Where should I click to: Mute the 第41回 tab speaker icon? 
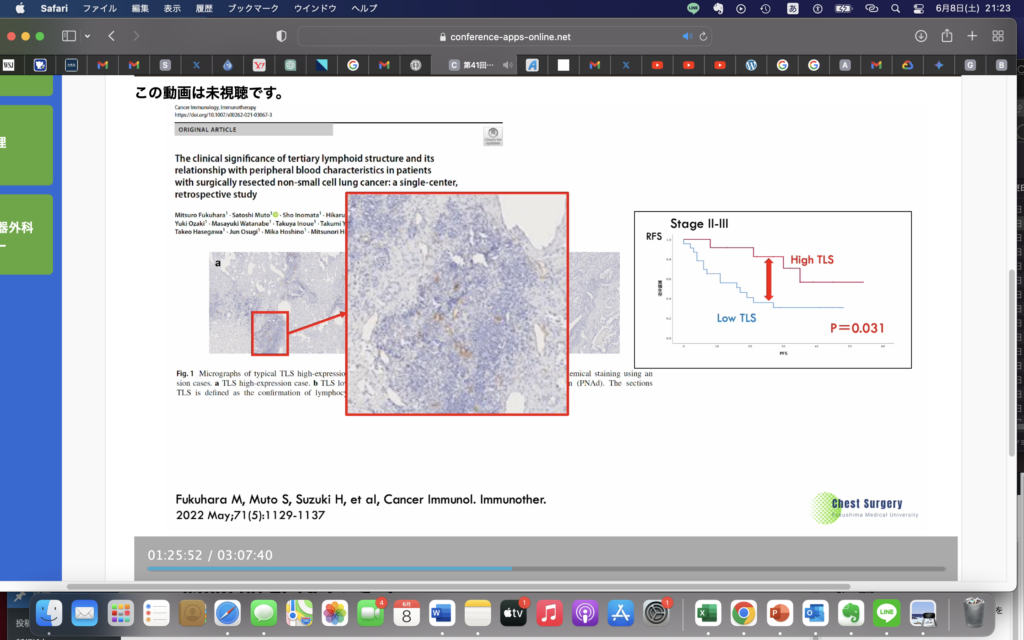tap(507, 65)
